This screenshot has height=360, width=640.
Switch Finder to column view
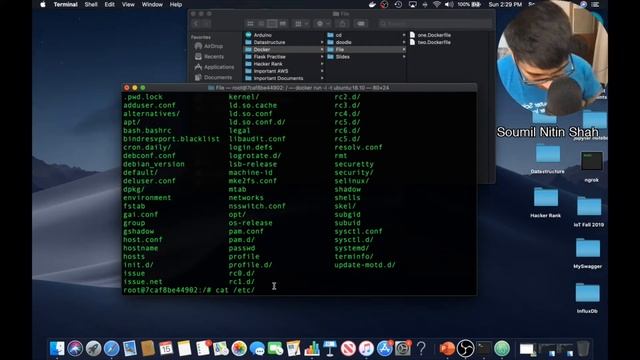point(272,24)
